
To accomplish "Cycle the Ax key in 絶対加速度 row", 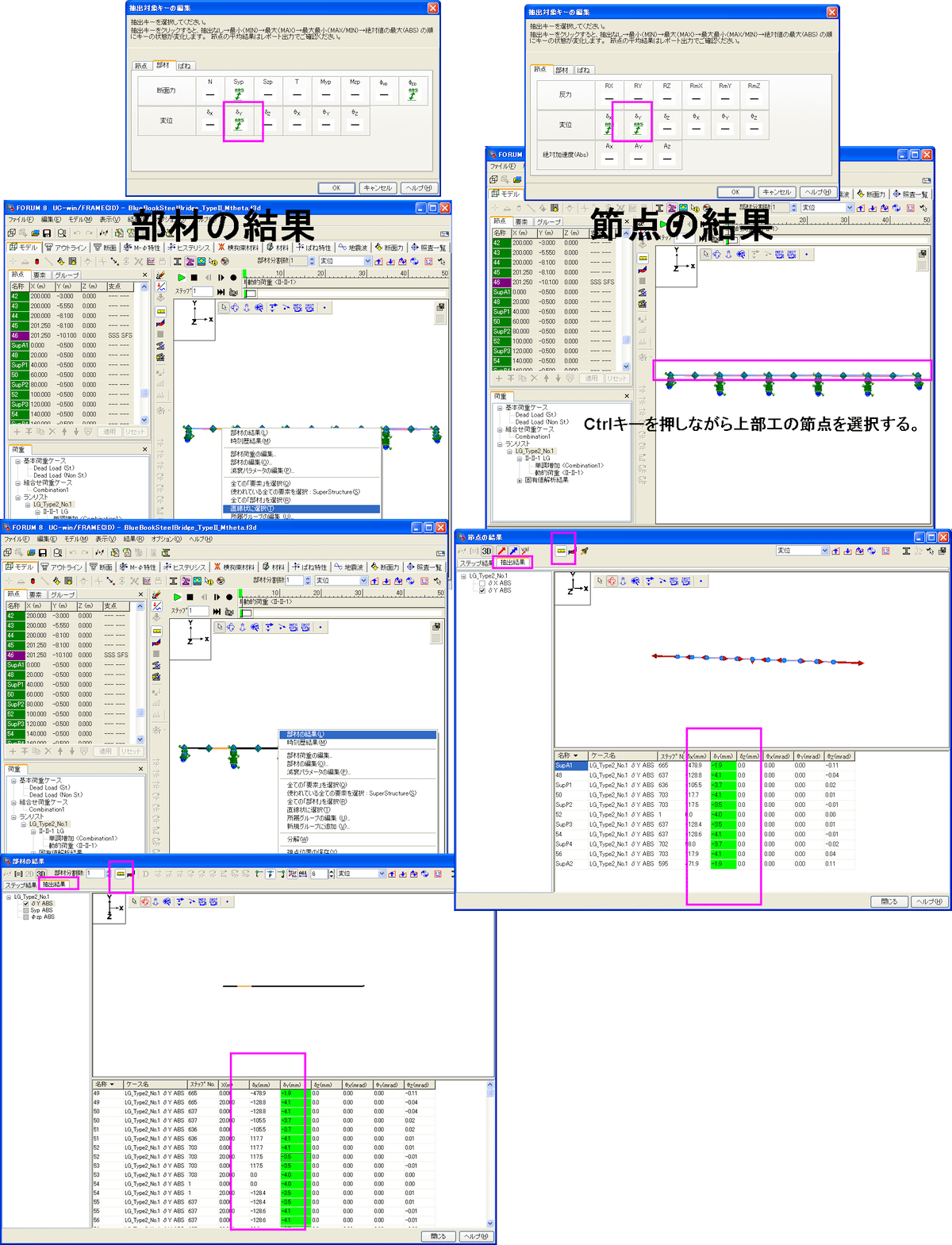I will click(x=609, y=159).
